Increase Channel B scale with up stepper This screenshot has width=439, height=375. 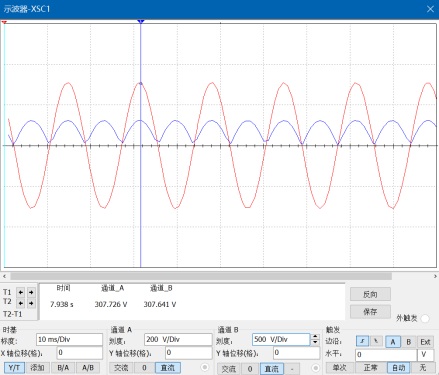tap(315, 337)
